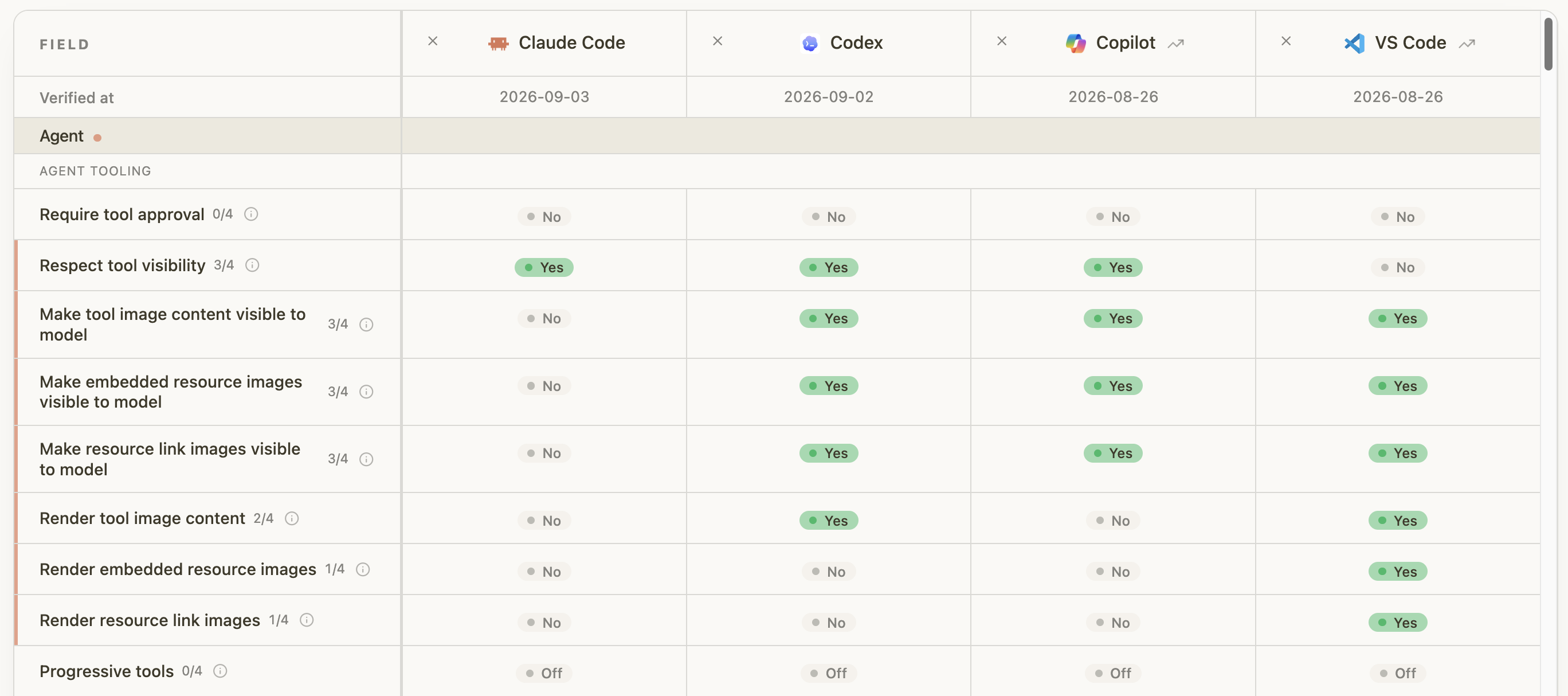Show info for Make tool image content visible

(x=366, y=324)
